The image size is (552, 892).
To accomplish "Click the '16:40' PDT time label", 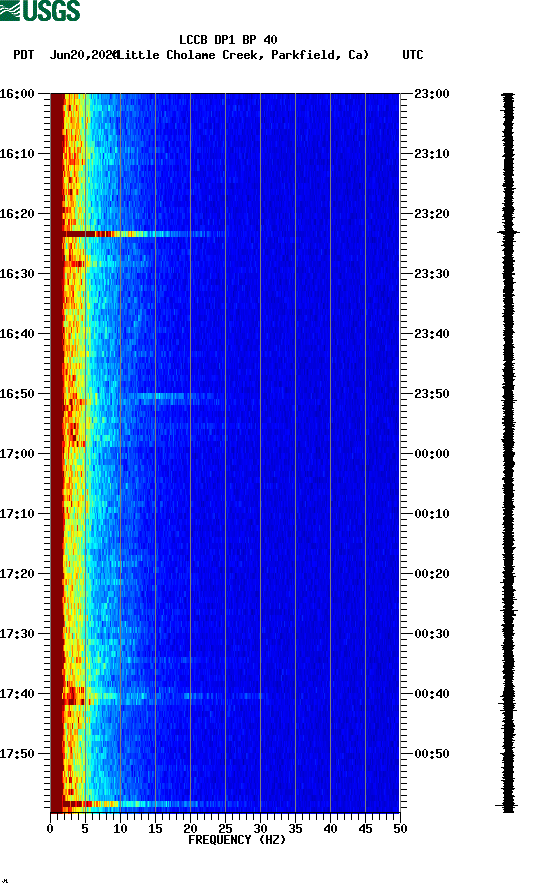I will 17,333.
